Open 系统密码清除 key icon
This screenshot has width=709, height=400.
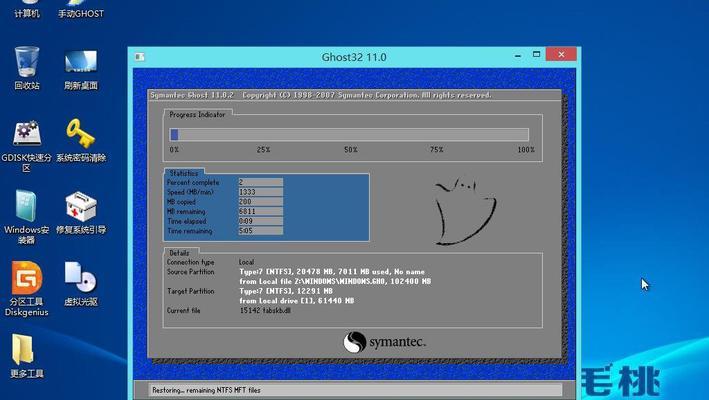[80, 140]
